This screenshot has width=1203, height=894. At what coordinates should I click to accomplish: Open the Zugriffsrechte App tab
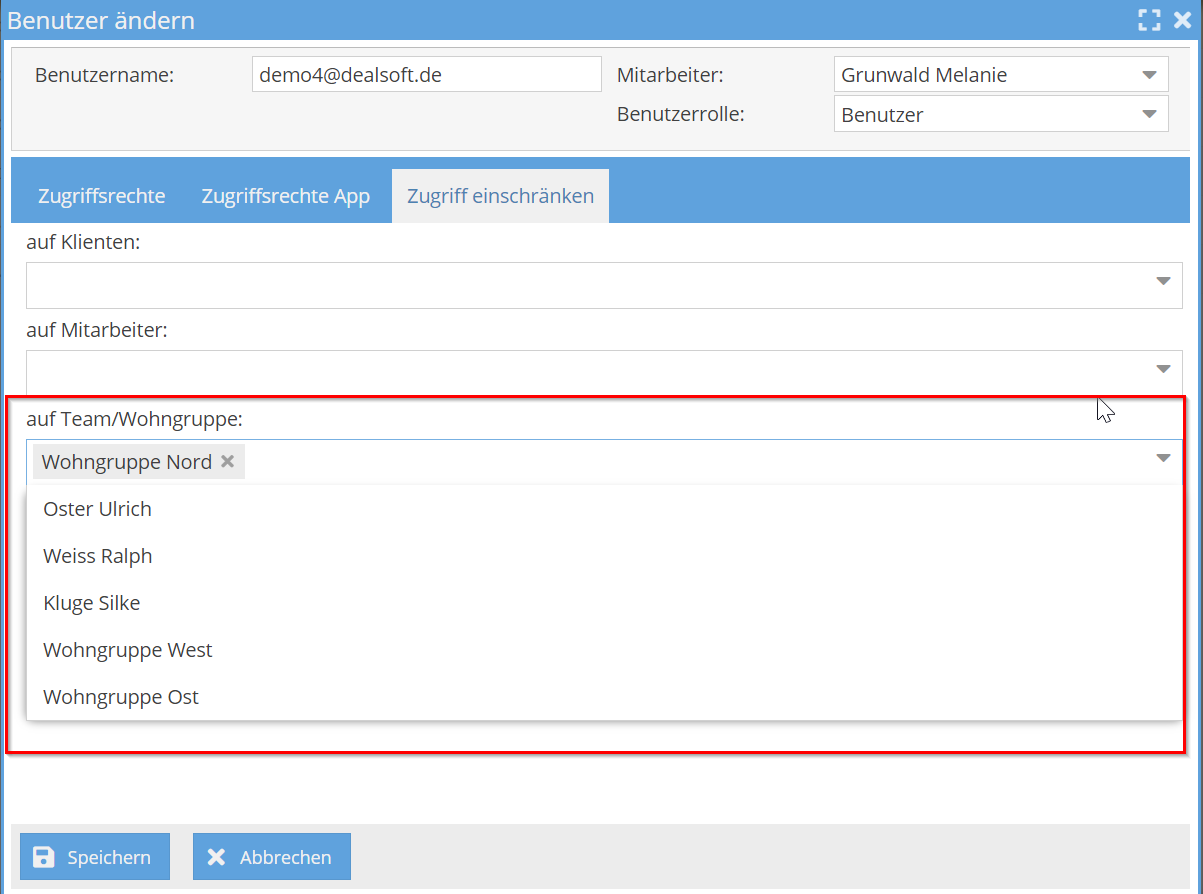click(x=285, y=196)
